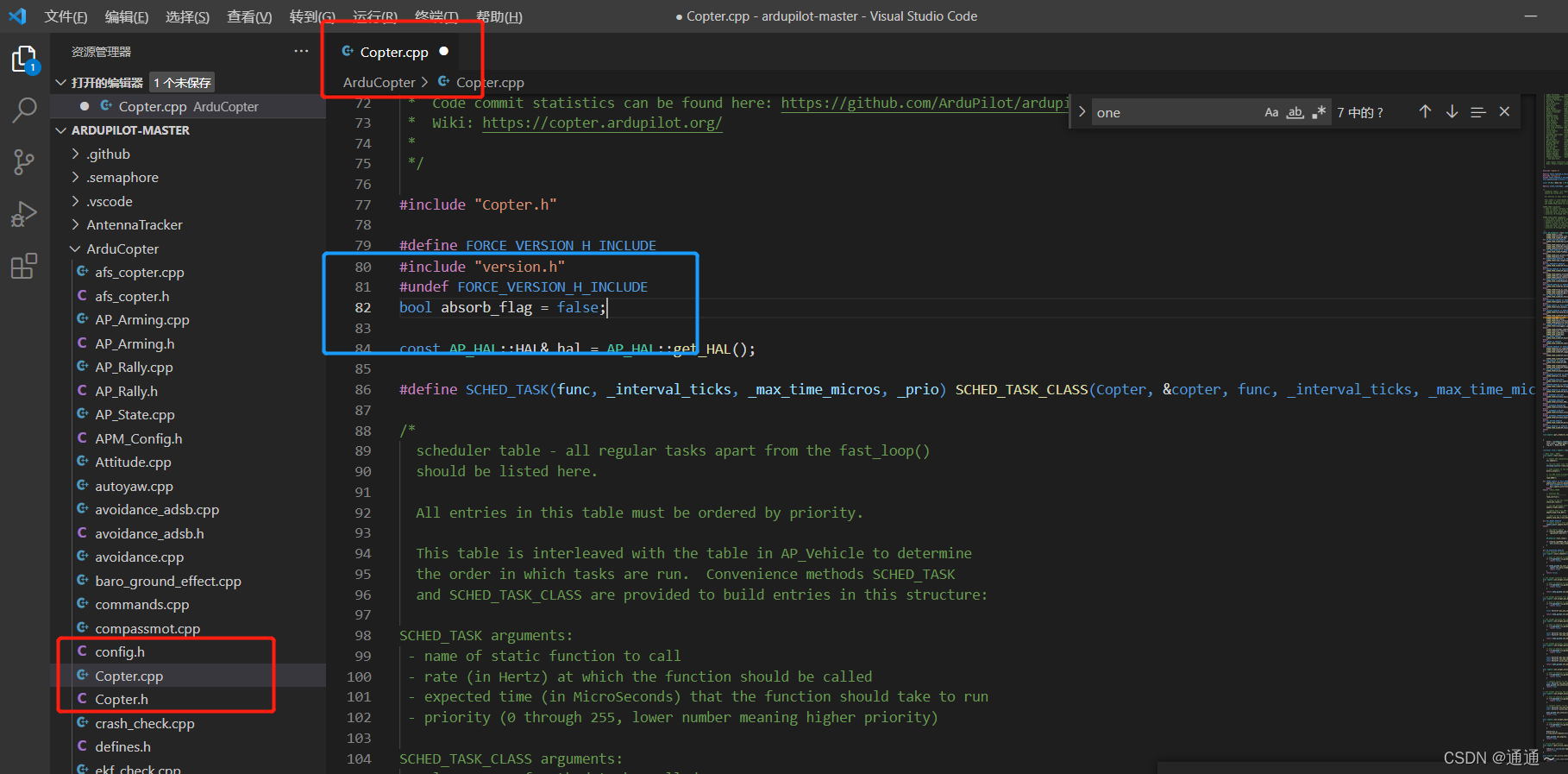Screen dimensions: 1568x774
Task: Open avoidance_adsb.cpp in the file tree
Action: click(x=188, y=510)
